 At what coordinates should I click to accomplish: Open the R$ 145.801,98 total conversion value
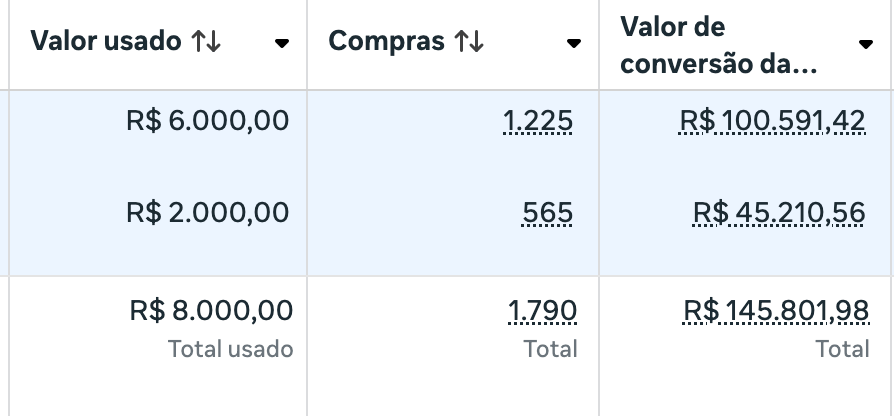776,311
